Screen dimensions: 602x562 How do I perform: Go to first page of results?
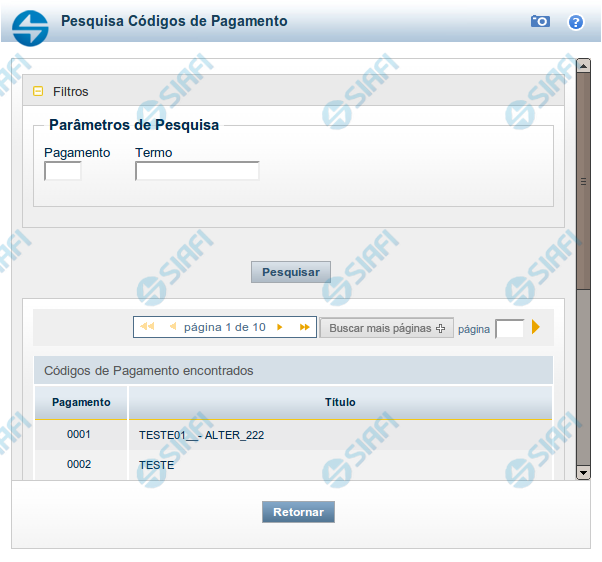coord(147,327)
